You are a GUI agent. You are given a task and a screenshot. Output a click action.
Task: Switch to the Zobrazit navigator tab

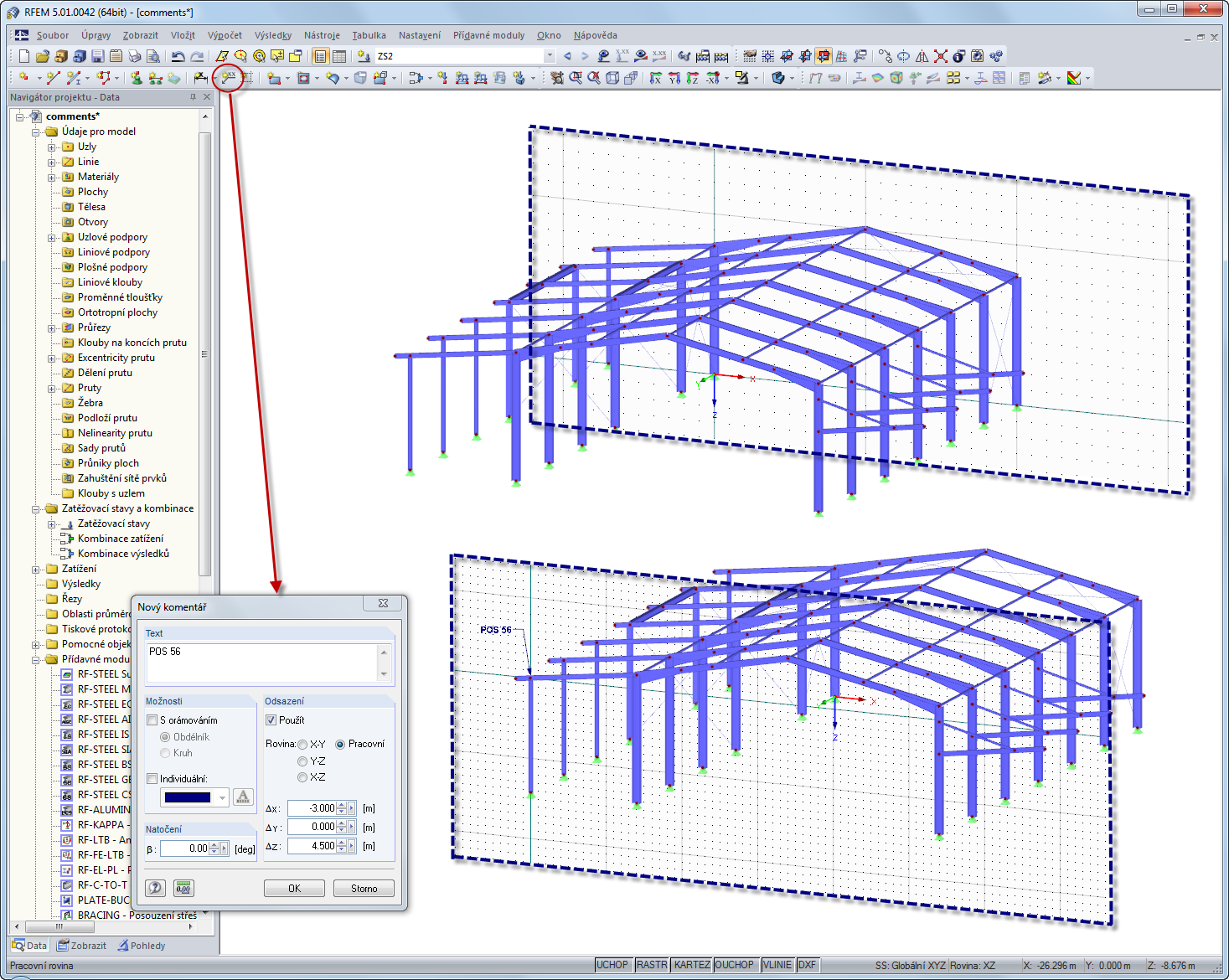[x=82, y=946]
